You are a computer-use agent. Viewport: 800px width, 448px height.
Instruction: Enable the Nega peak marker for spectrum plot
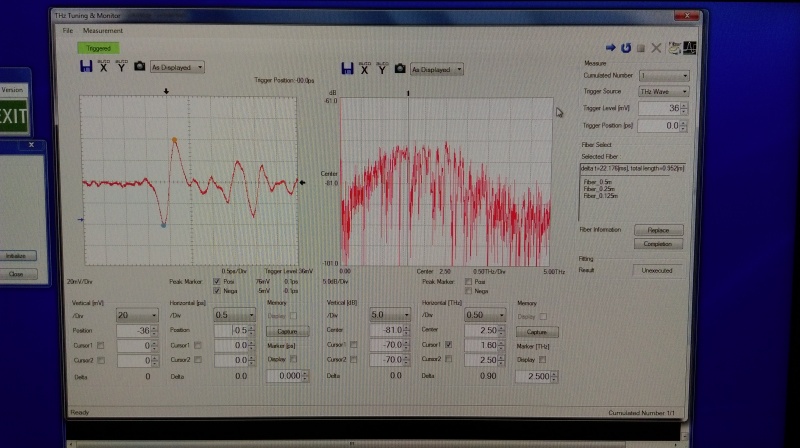click(x=468, y=291)
